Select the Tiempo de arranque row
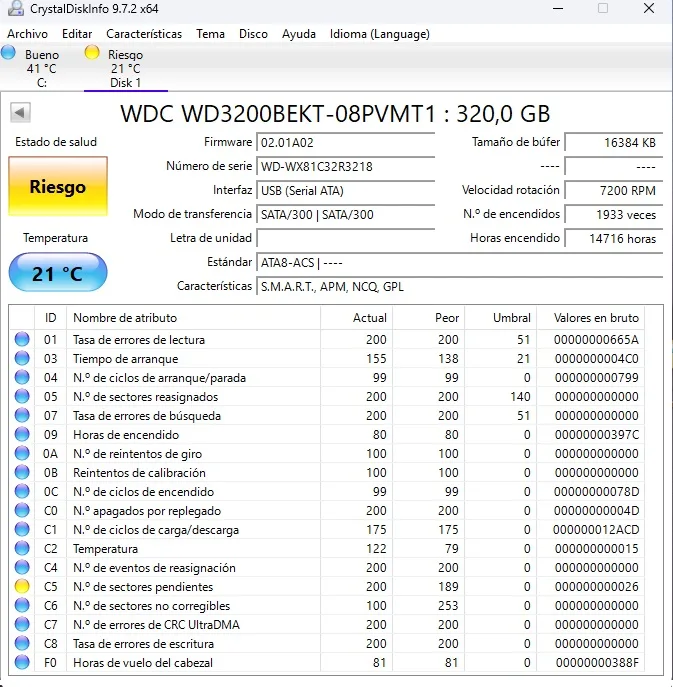The width and height of the screenshot is (673, 687). [x=326, y=358]
